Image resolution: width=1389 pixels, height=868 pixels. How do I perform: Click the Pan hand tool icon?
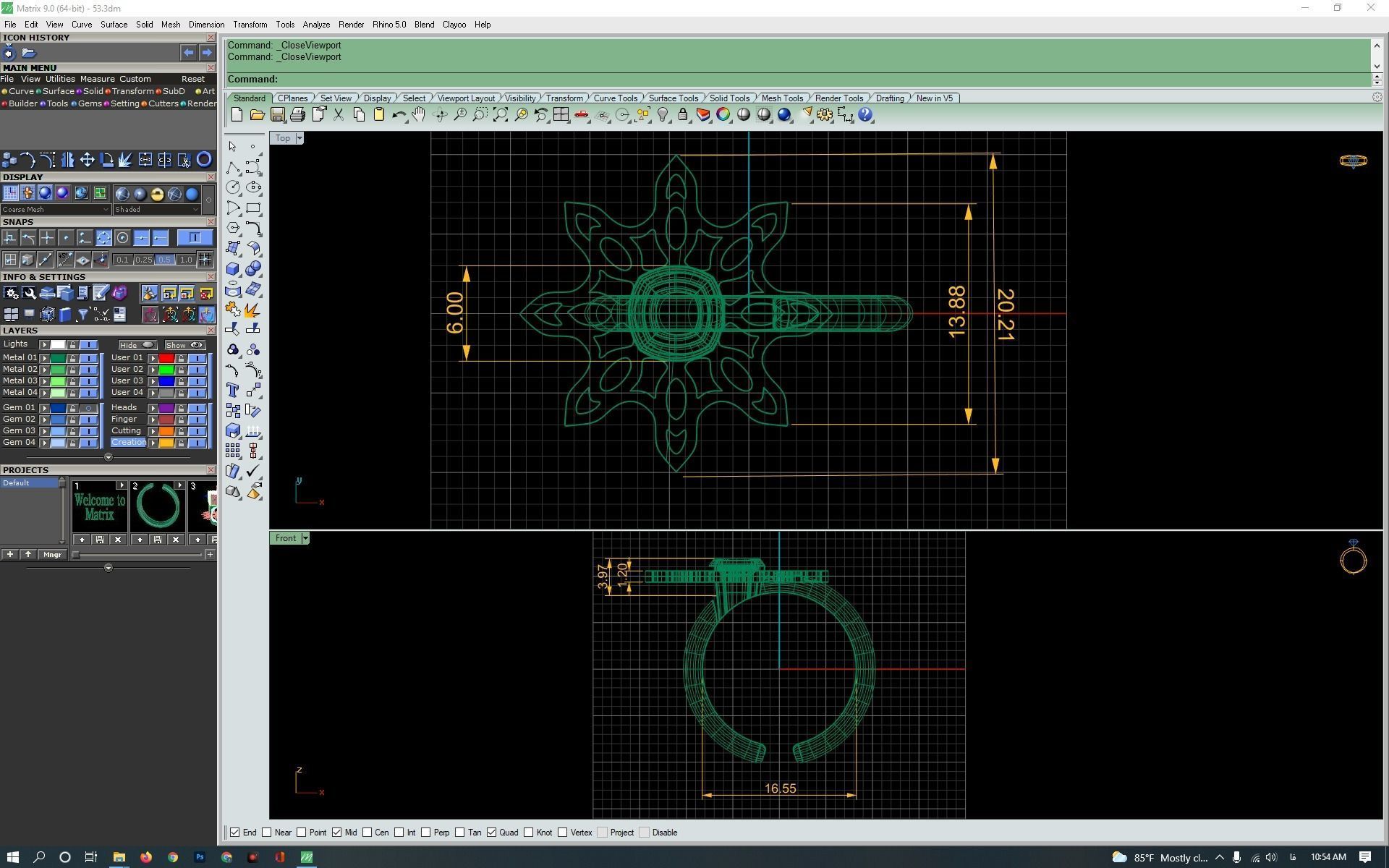pos(419,115)
